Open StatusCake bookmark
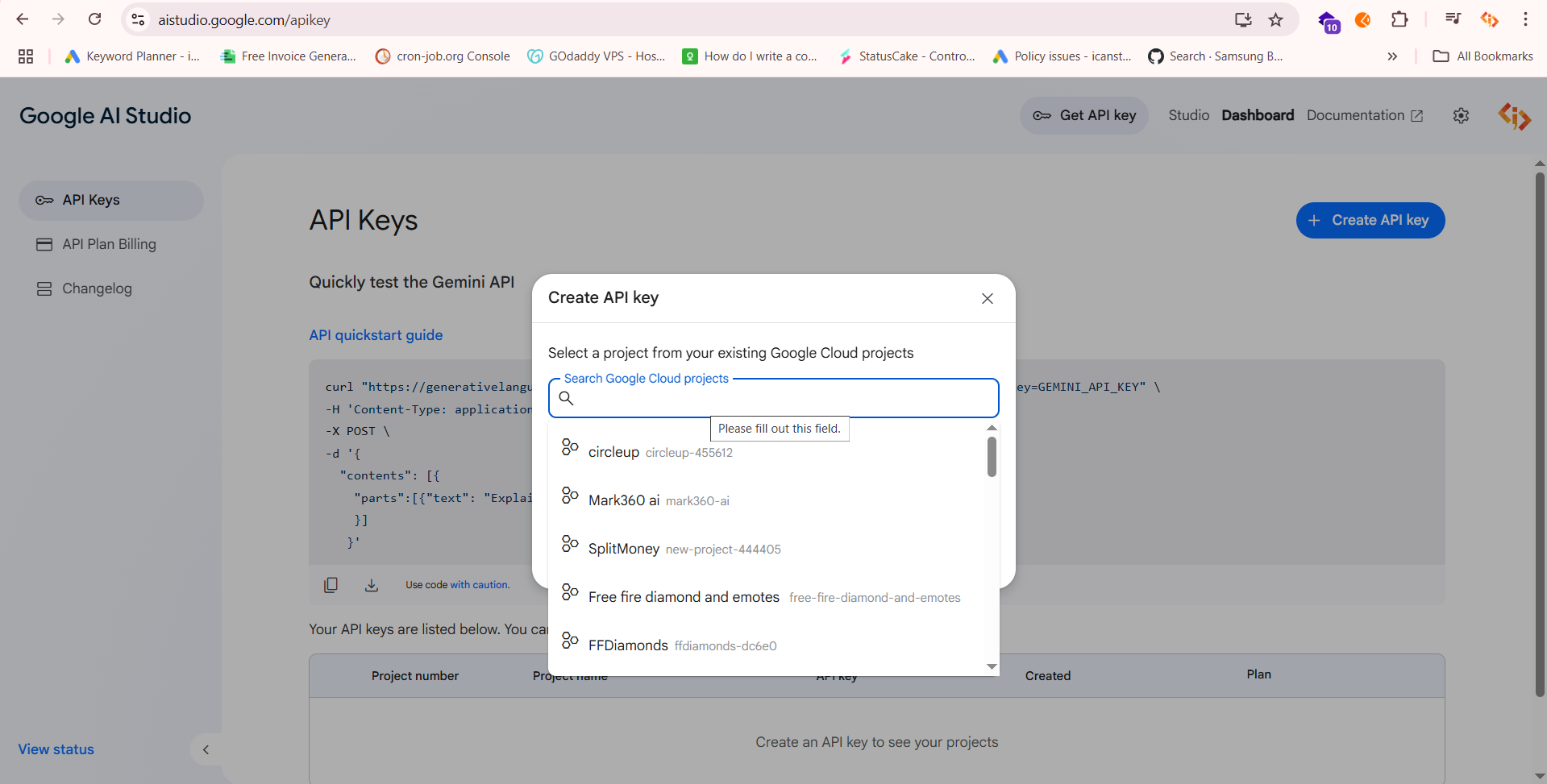Screen dimensions: 1547x784 pos(907,56)
